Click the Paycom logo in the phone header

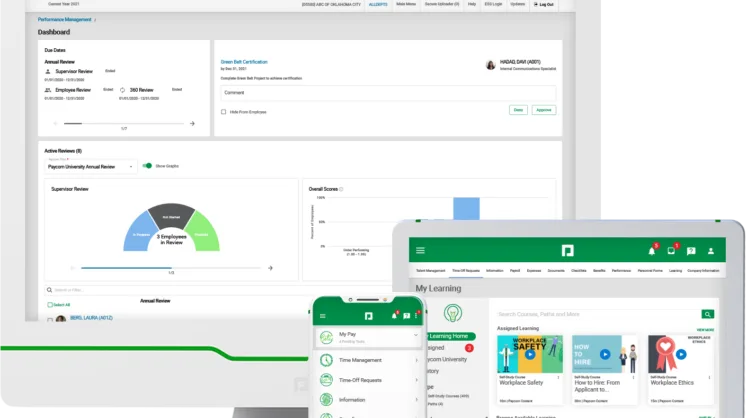[368, 316]
